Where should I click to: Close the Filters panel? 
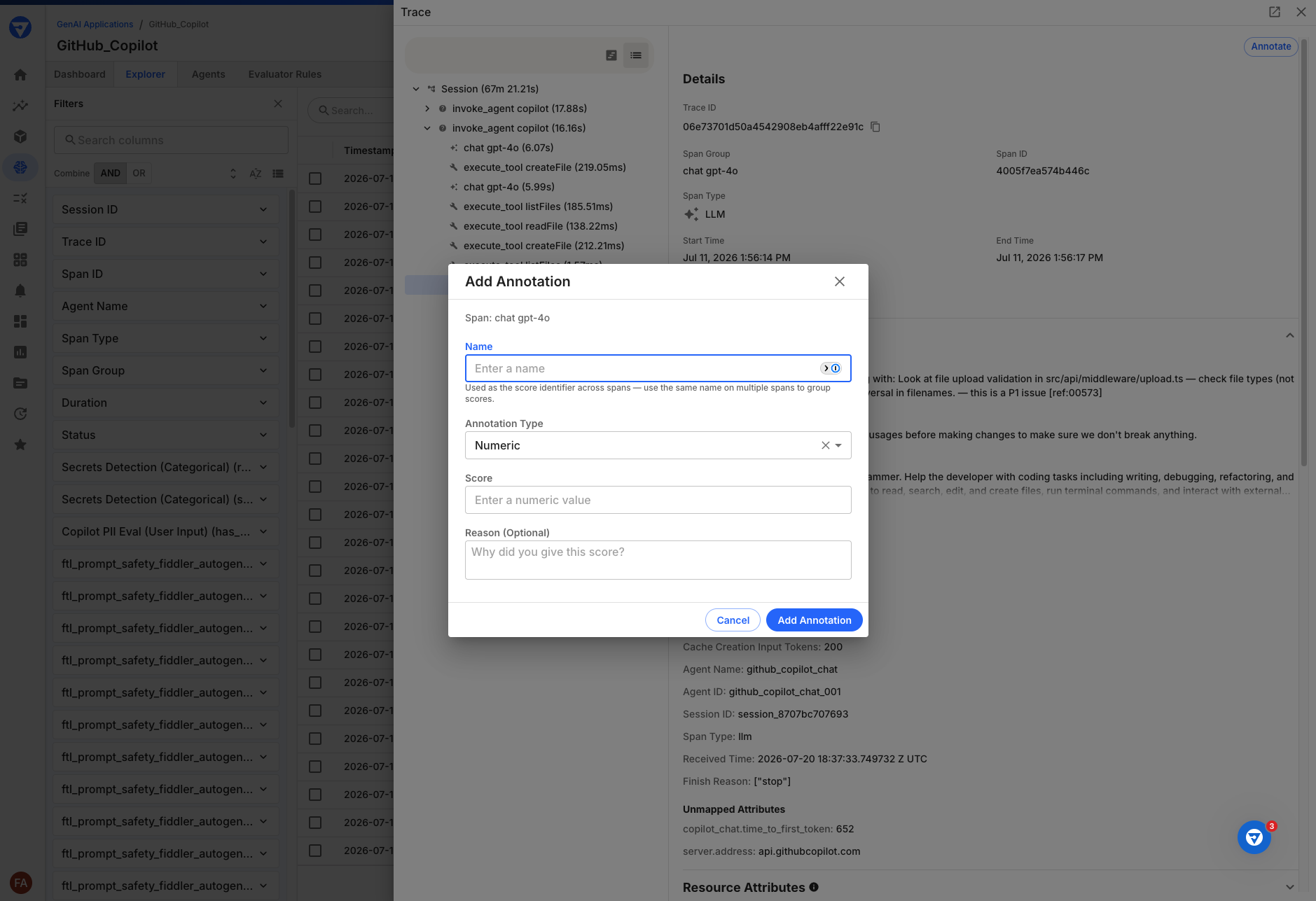[x=278, y=104]
